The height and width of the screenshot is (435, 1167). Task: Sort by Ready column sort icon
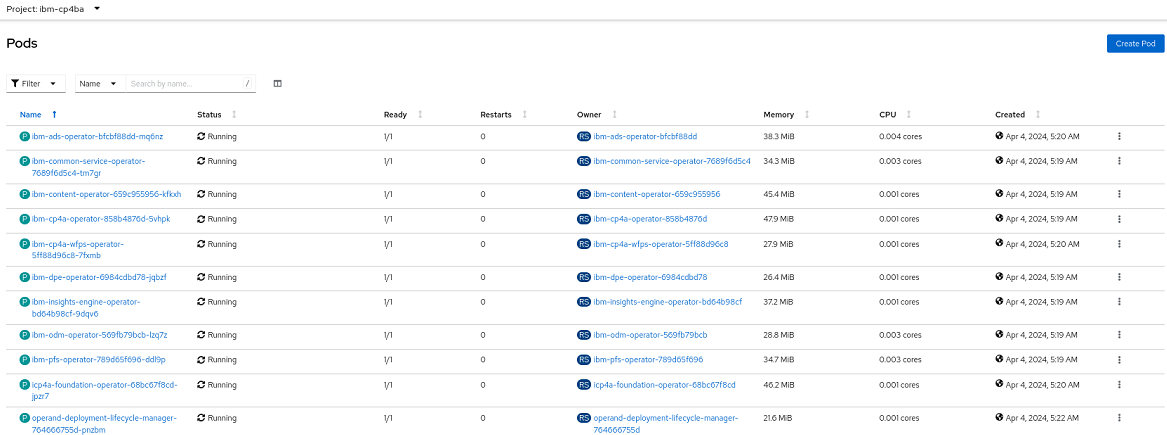click(420, 115)
